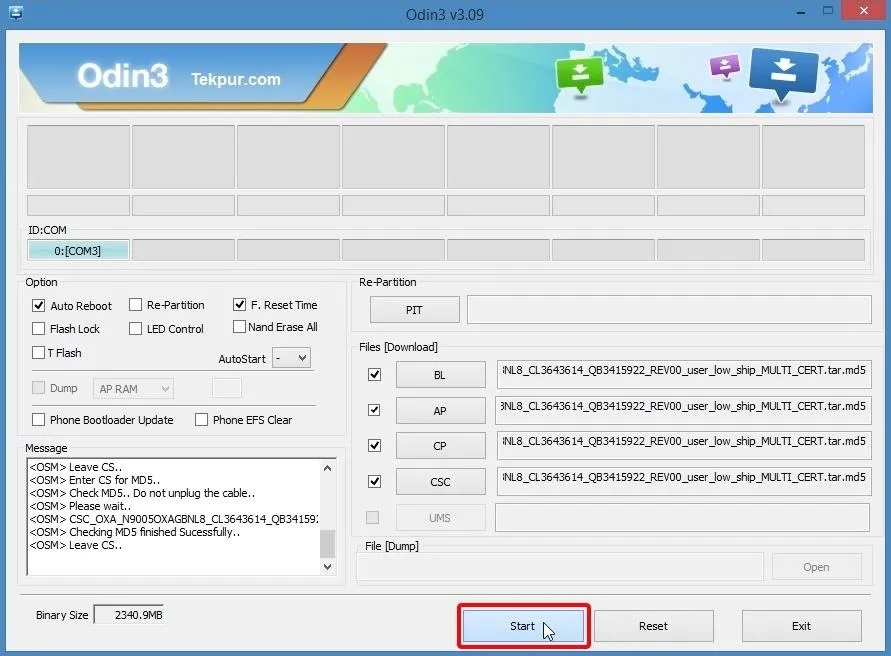Screen dimensions: 891x656
Task: Select the 0:[COM3] port box
Action: pos(78,250)
